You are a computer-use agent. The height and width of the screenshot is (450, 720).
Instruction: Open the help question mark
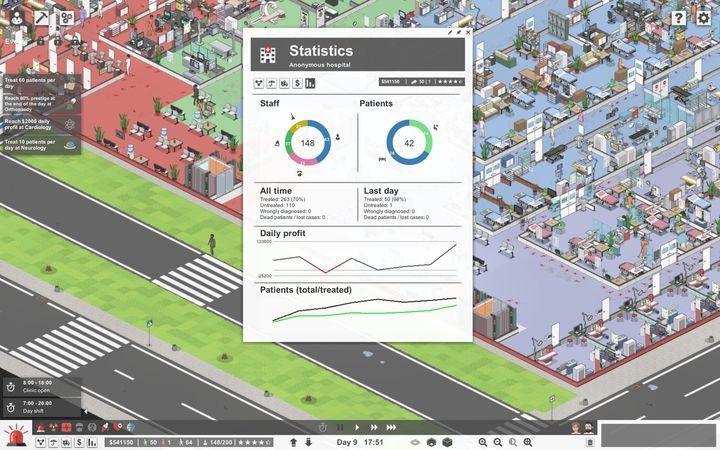click(678, 18)
